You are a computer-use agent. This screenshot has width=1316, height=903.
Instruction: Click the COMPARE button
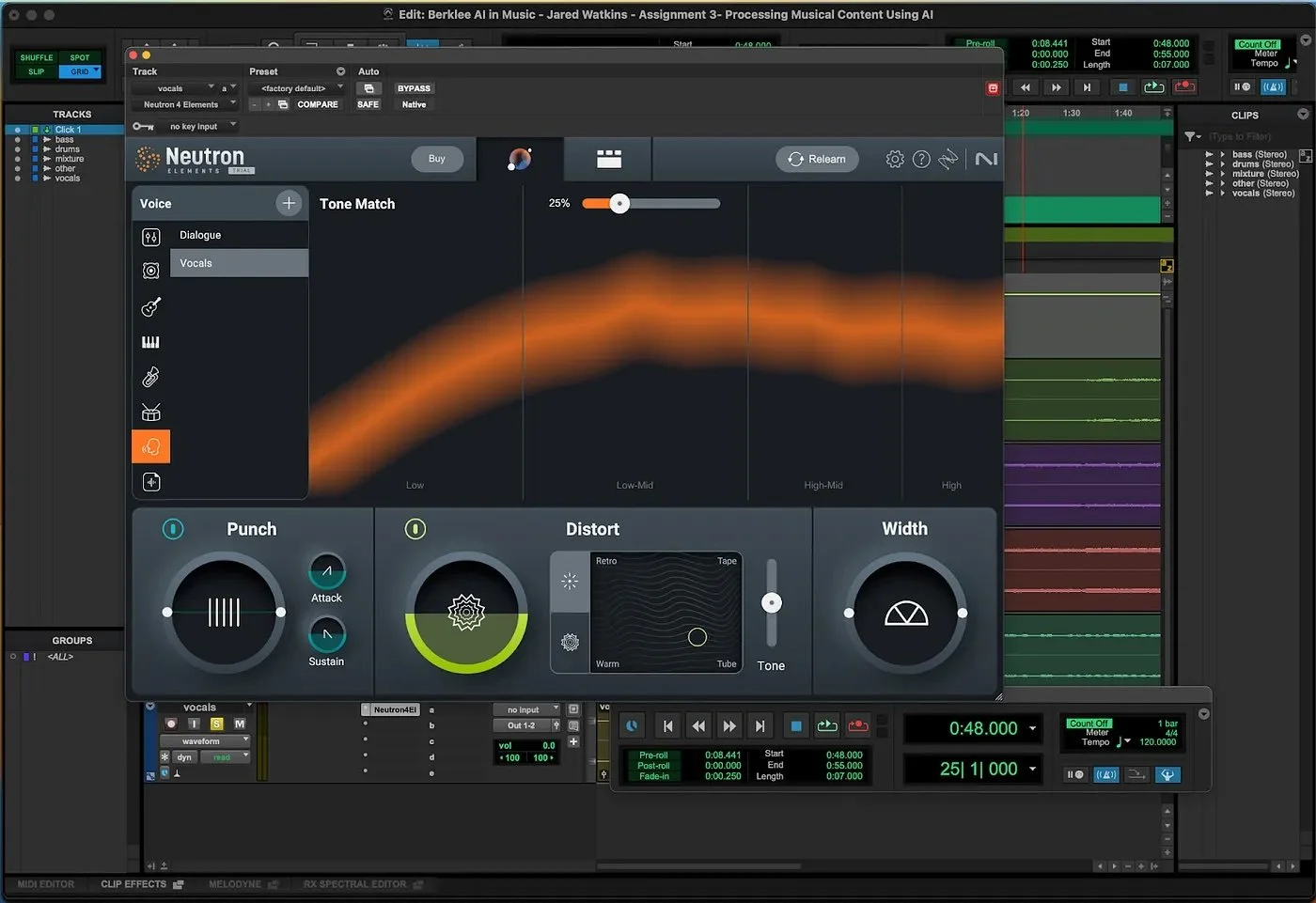click(318, 104)
